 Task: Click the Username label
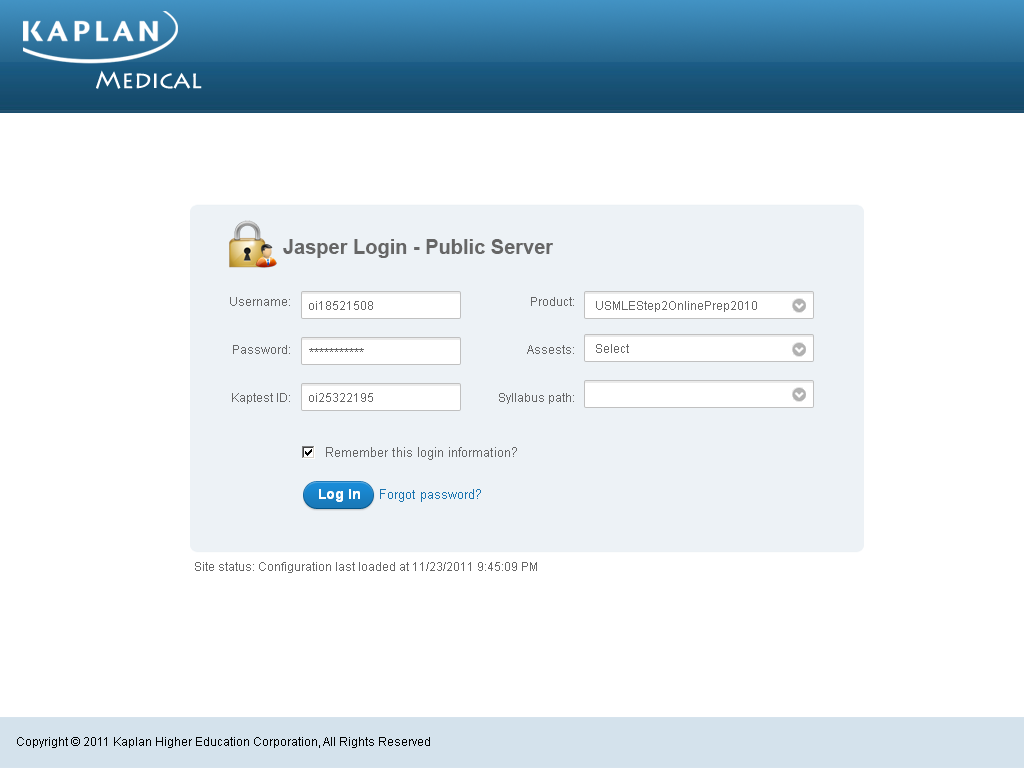(259, 302)
